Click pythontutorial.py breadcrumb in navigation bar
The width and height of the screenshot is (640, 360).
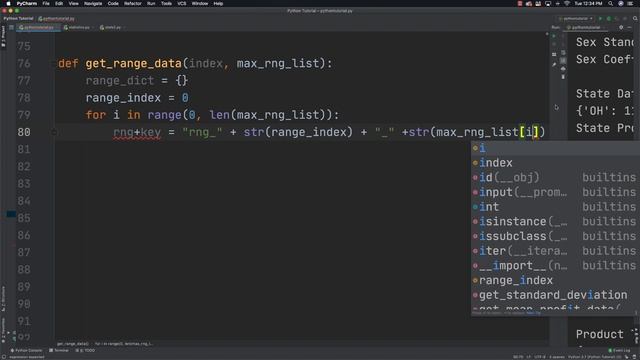click(x=57, y=18)
